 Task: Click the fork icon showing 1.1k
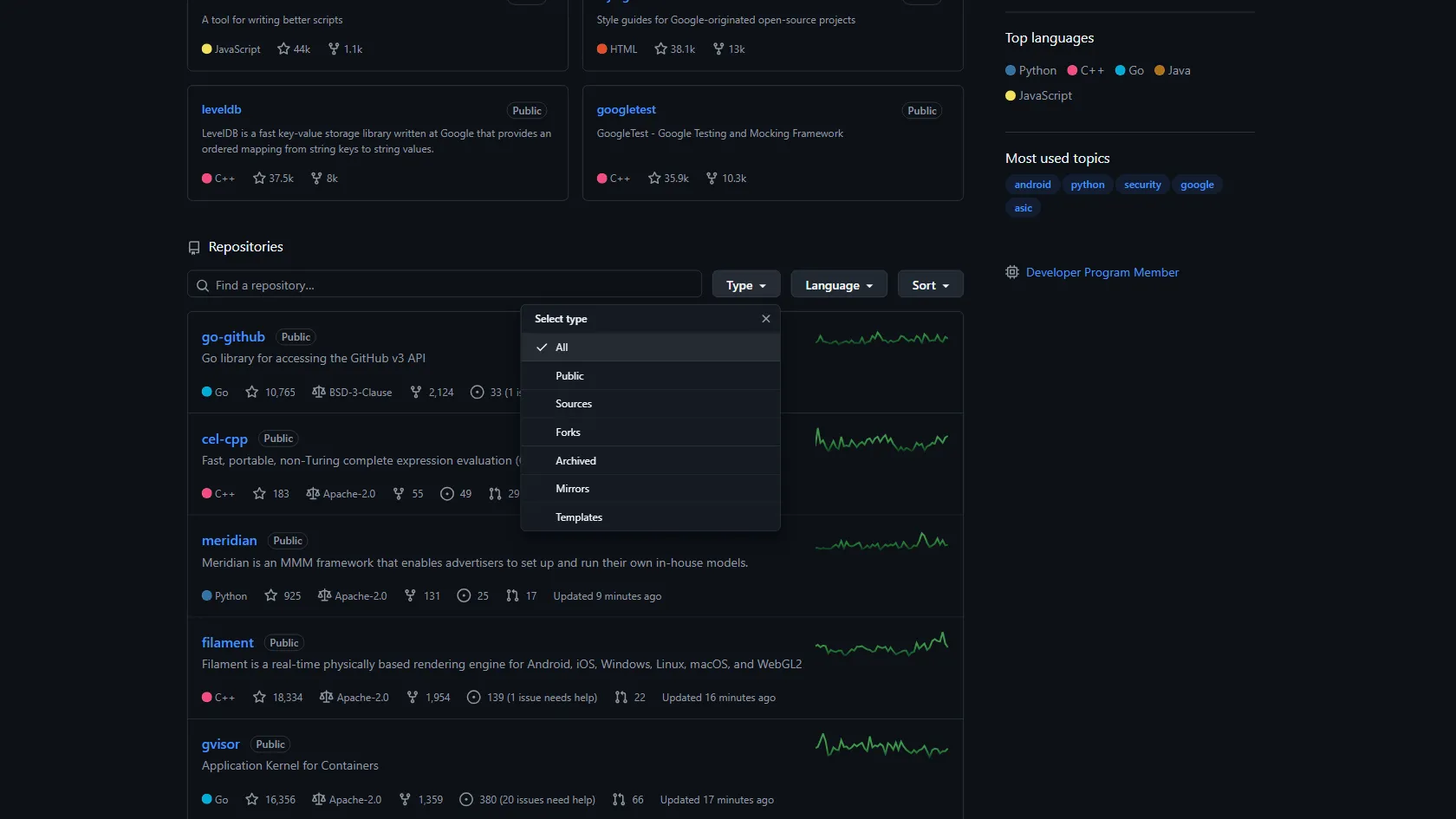point(334,49)
